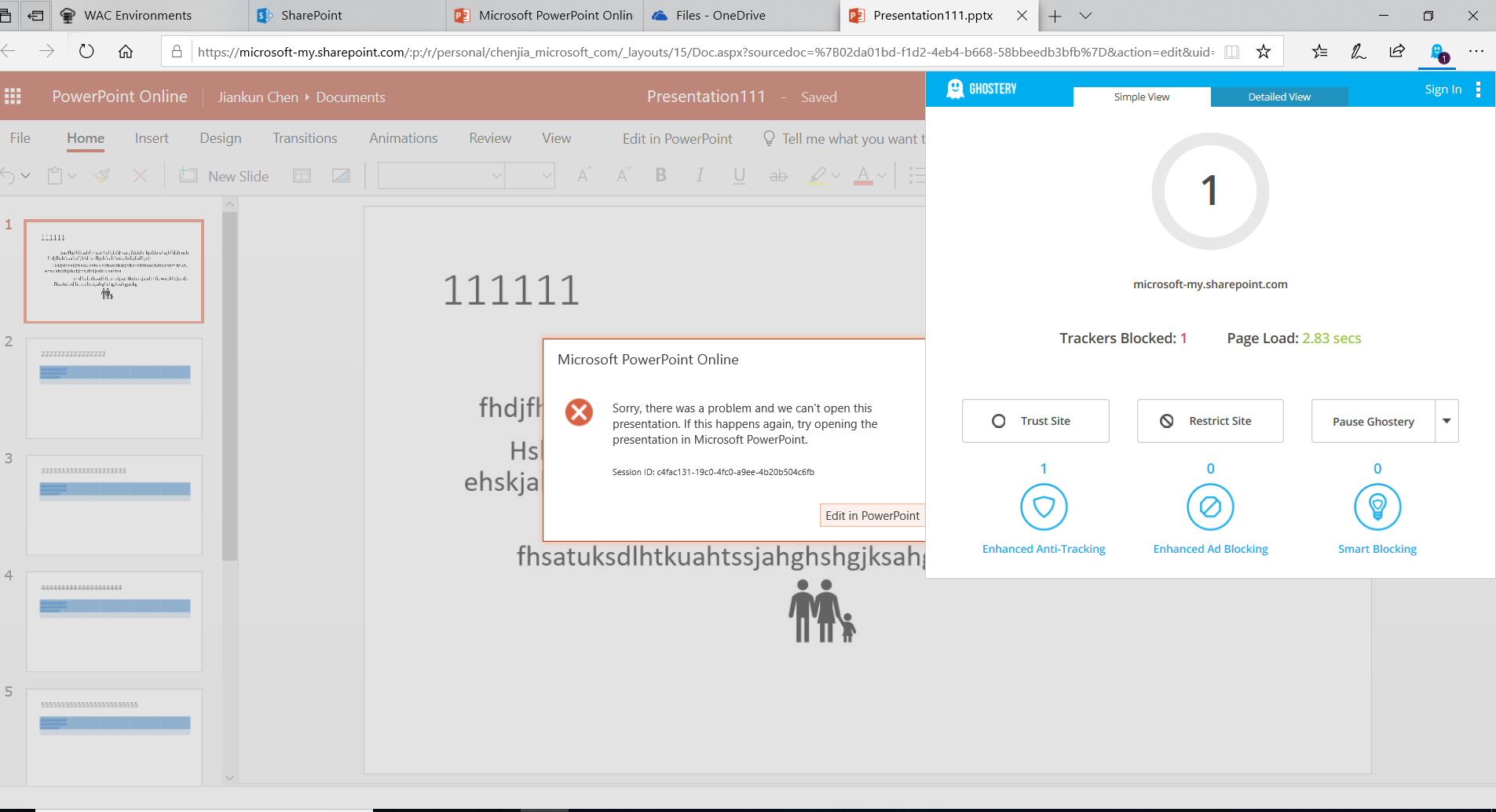Select slide 3 thumbnail

point(114,504)
